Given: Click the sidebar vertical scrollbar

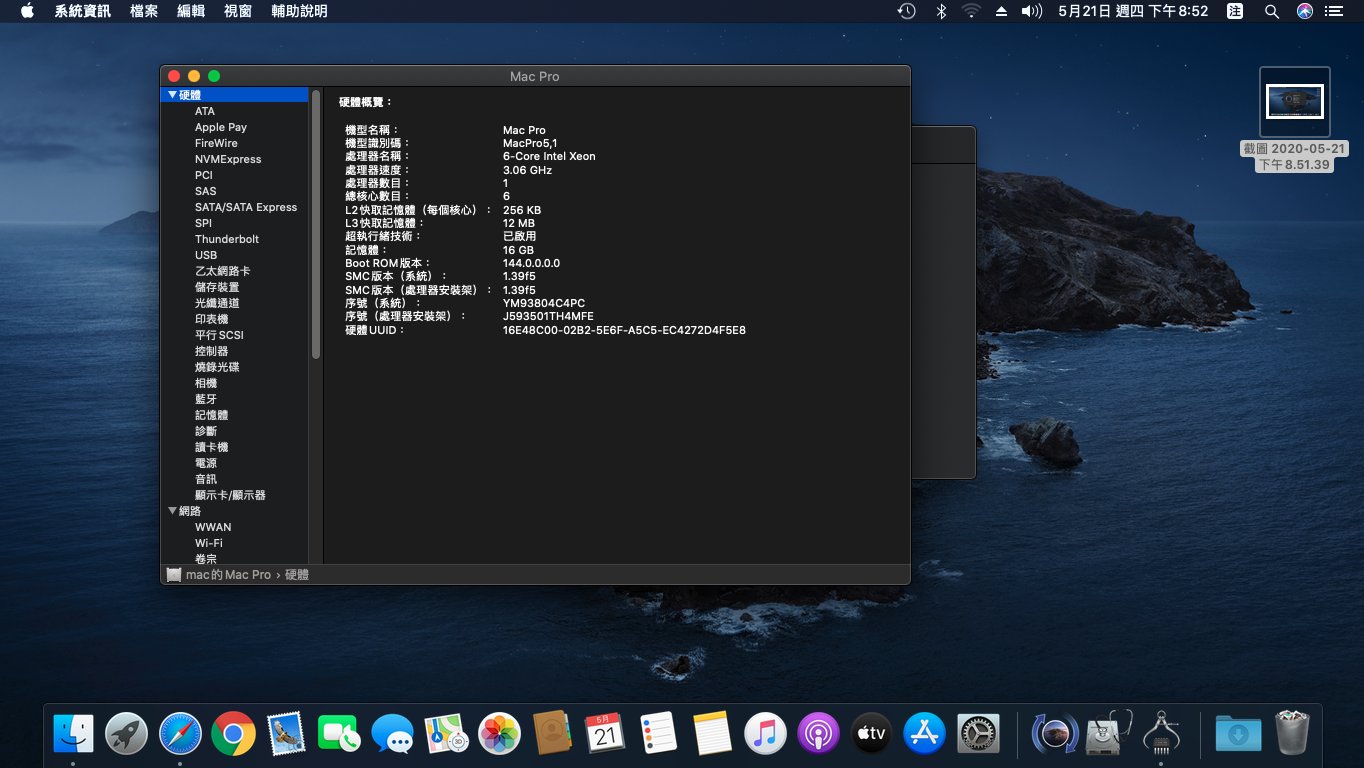Looking at the screenshot, I should tap(316, 225).
